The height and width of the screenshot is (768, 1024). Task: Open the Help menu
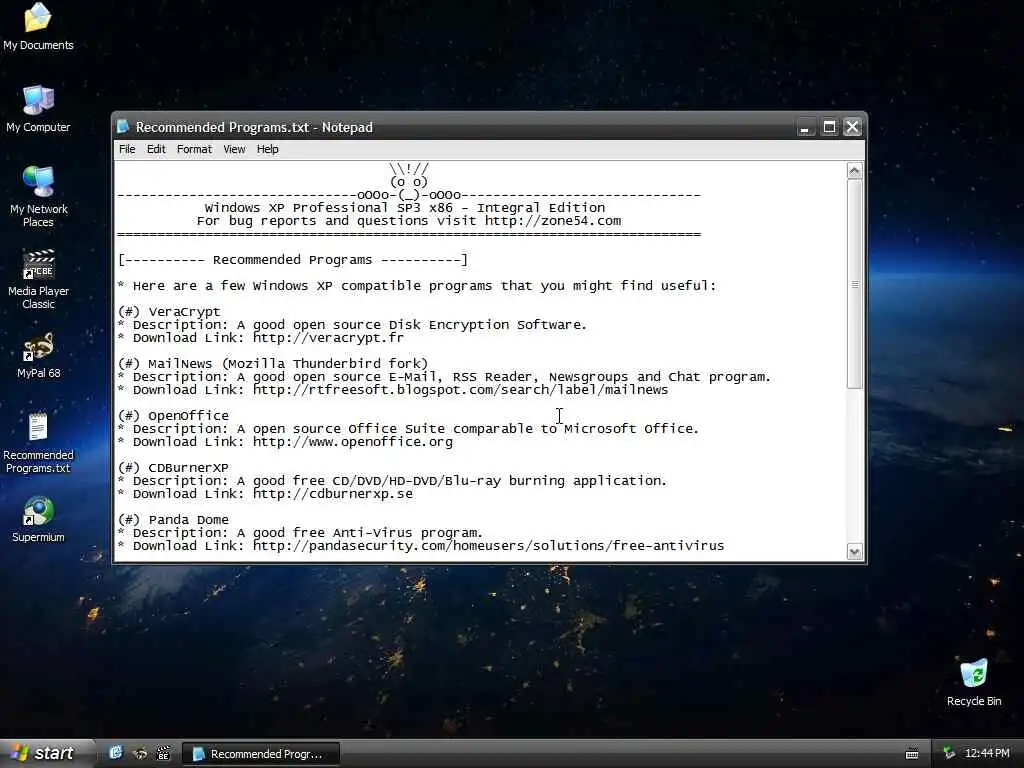267,149
